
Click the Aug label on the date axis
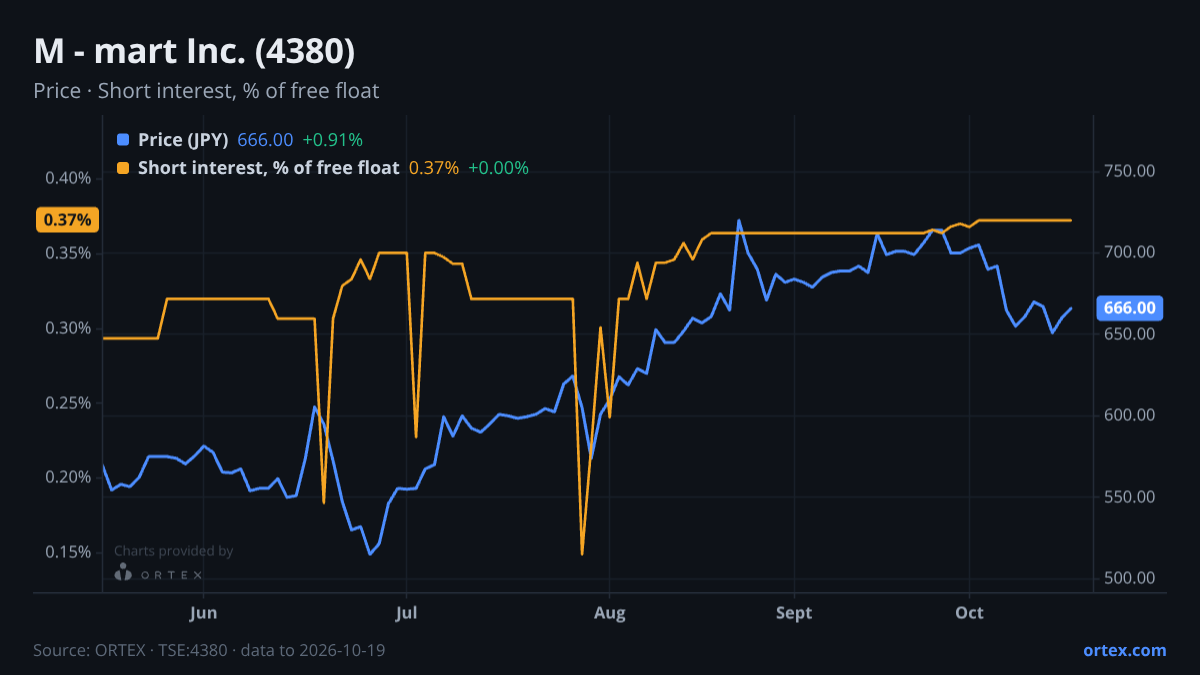(609, 612)
